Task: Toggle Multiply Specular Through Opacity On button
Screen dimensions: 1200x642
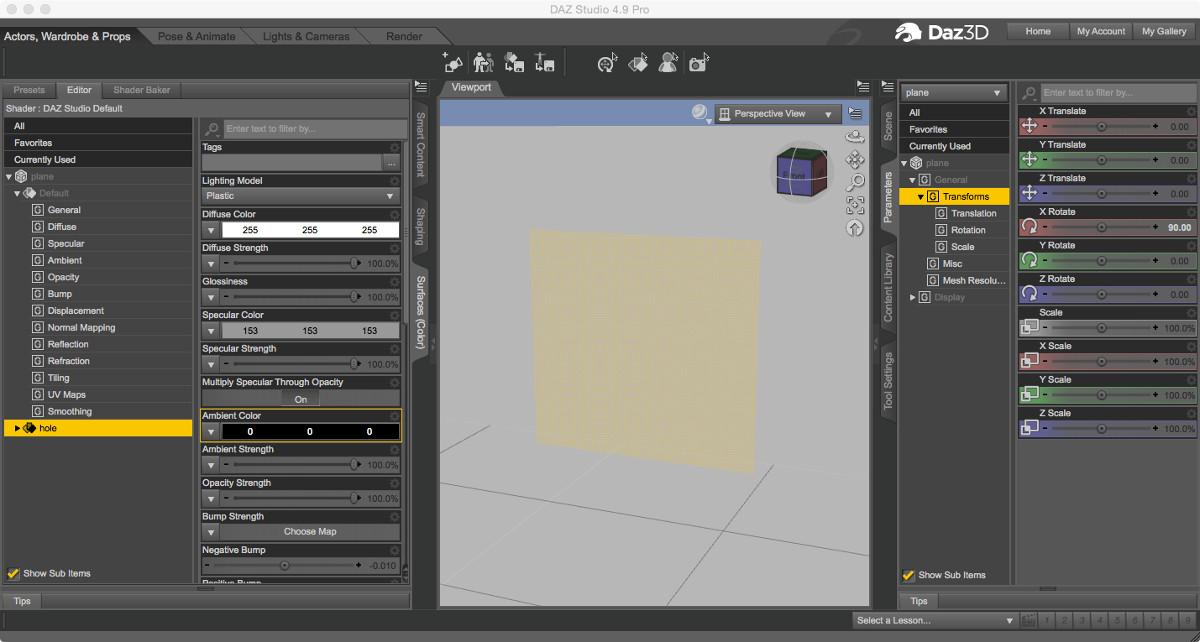Action: (300, 398)
